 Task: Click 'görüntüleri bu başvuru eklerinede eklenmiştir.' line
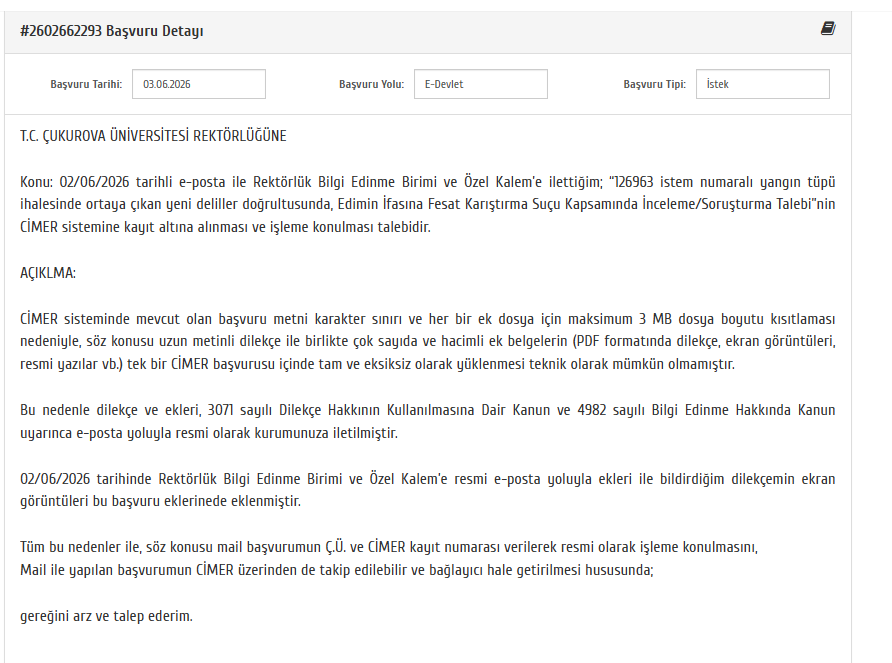pyautogui.click(x=160, y=501)
